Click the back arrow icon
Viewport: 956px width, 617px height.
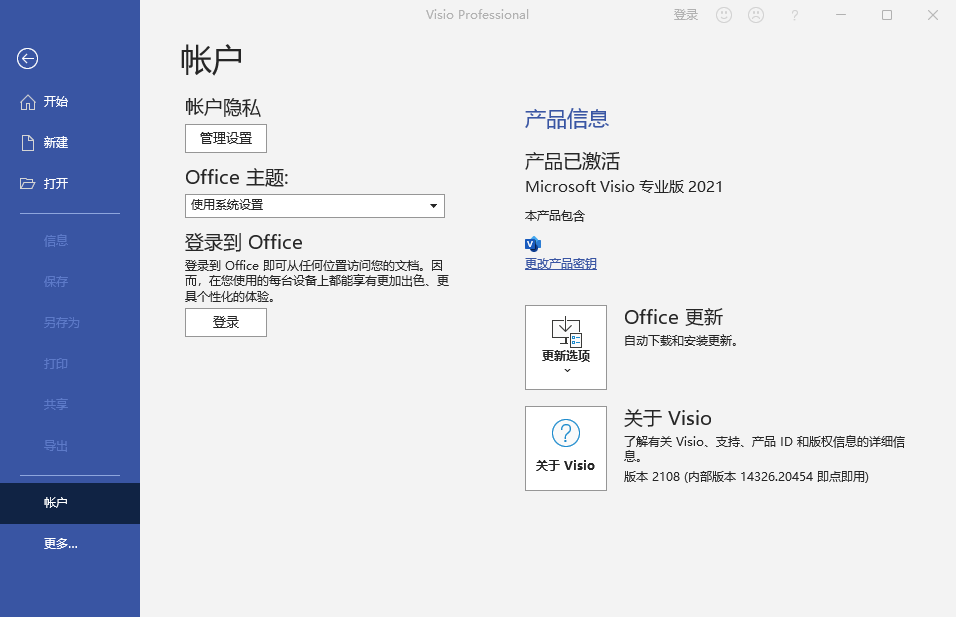click(x=27, y=59)
